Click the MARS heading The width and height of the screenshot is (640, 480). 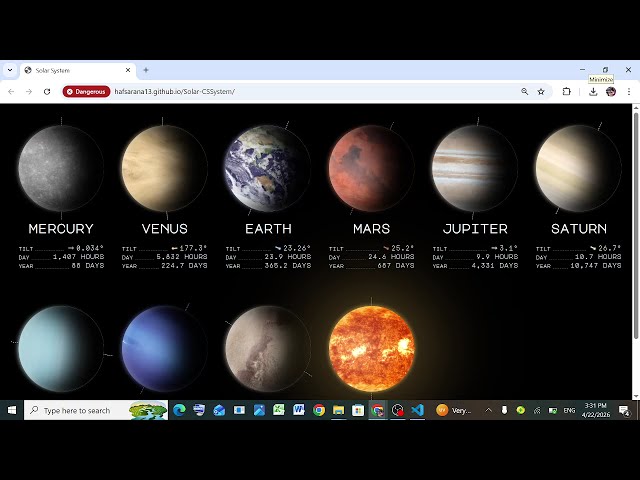click(371, 229)
